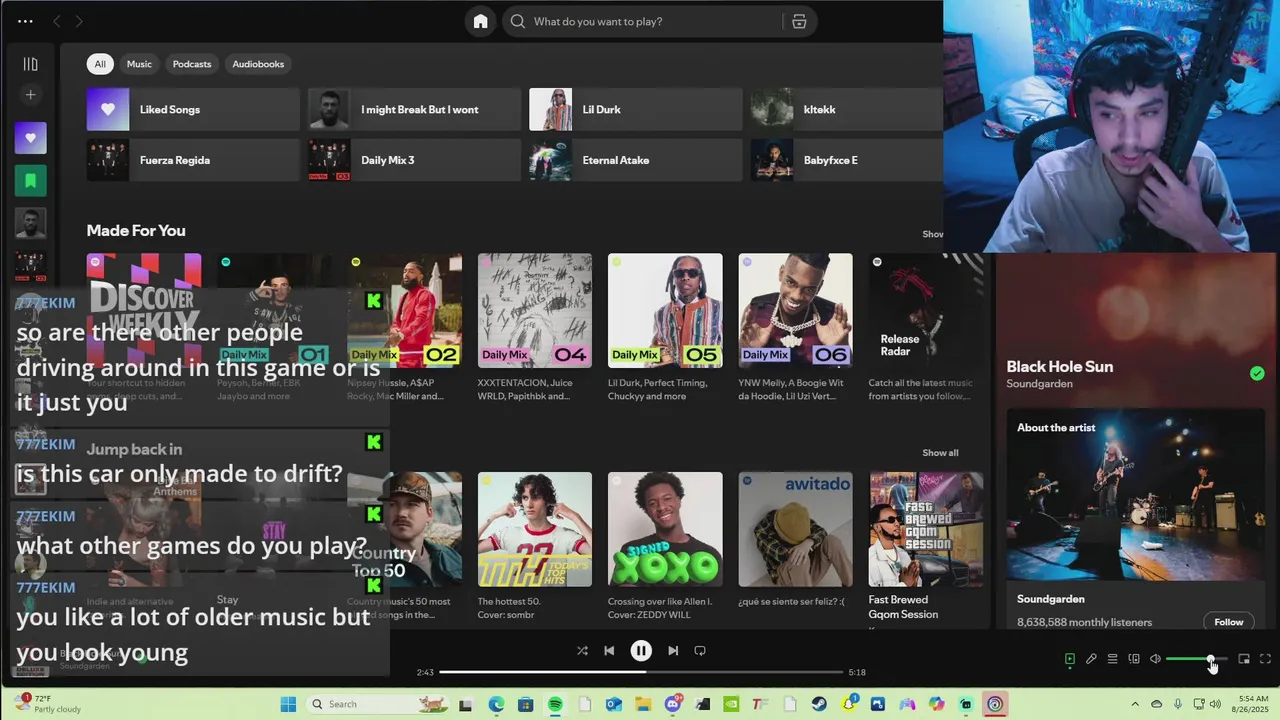Filter by Music
The height and width of the screenshot is (720, 1280).
click(x=139, y=64)
